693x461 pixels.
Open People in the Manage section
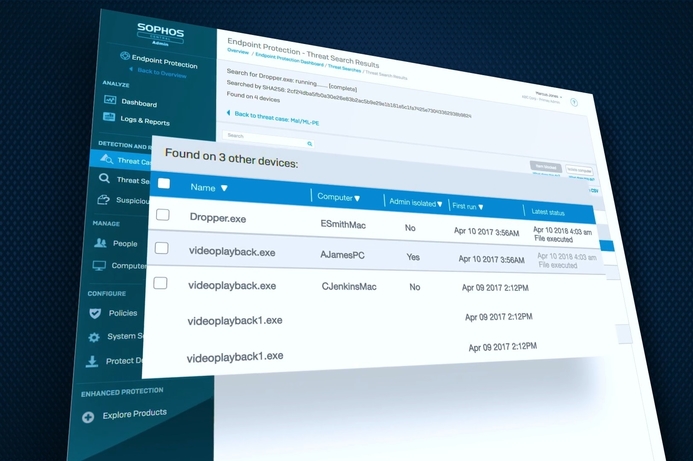click(x=125, y=244)
